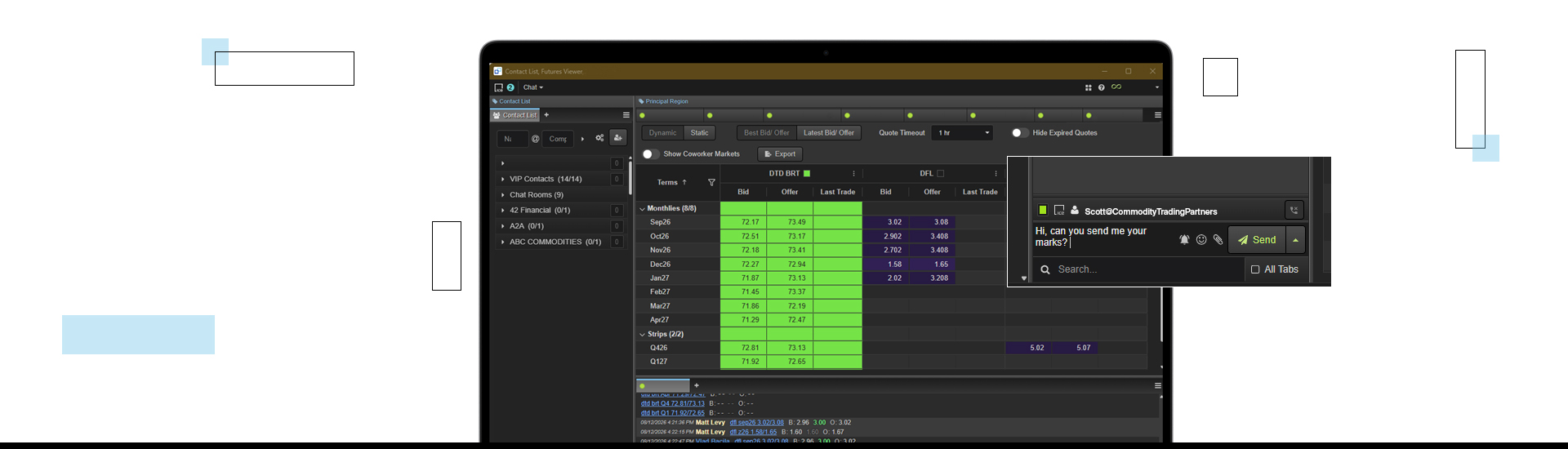Screen dimensions: 1568x449
Task: Click the add contact person button
Action: coord(618,138)
